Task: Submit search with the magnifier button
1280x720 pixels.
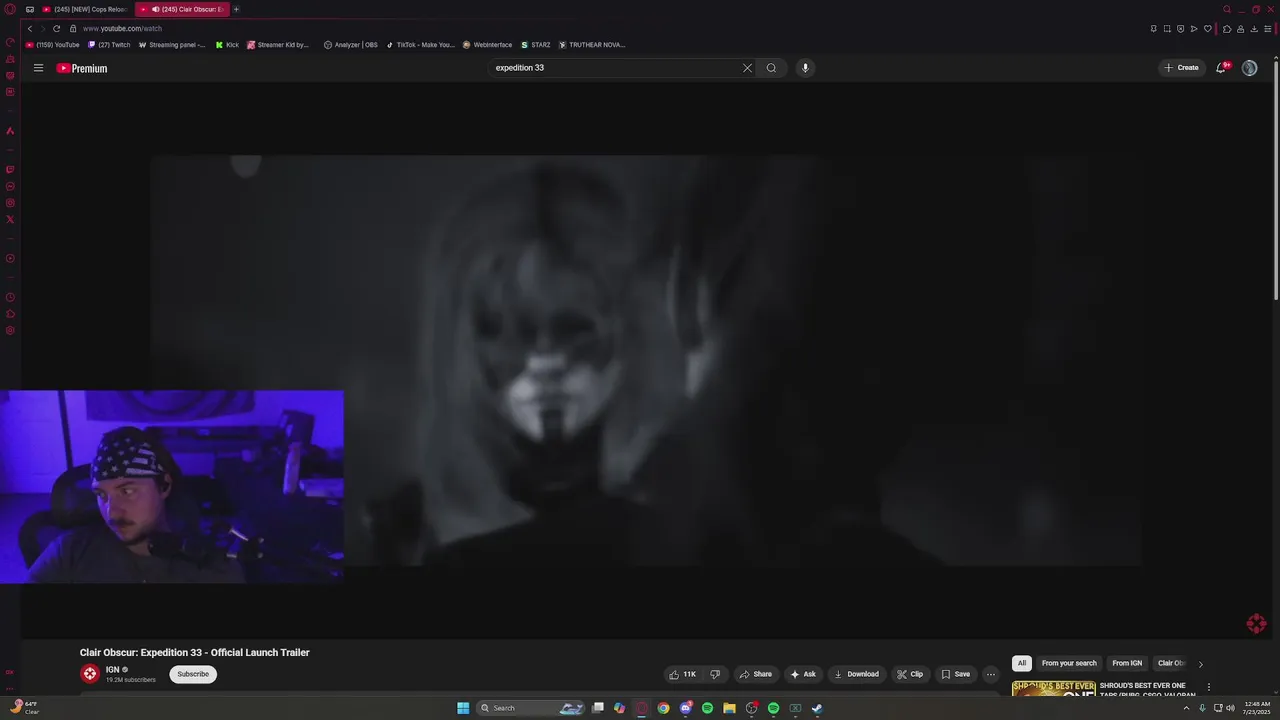Action: click(771, 68)
